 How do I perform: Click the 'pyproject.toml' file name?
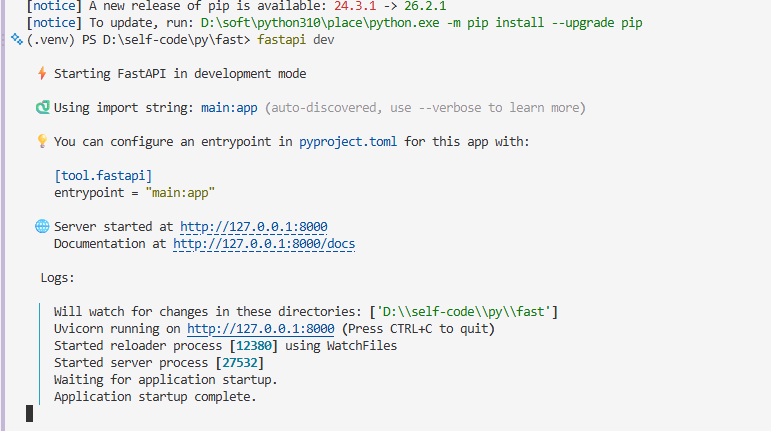pyautogui.click(x=348, y=142)
